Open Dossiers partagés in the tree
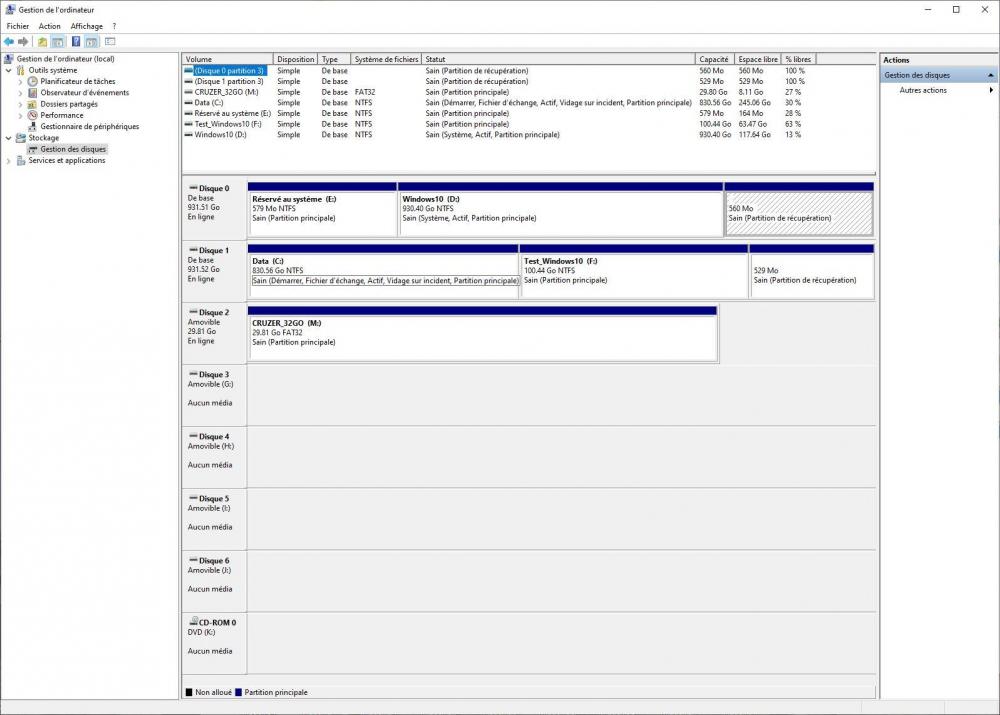This screenshot has height=715, width=1000. tap(68, 104)
